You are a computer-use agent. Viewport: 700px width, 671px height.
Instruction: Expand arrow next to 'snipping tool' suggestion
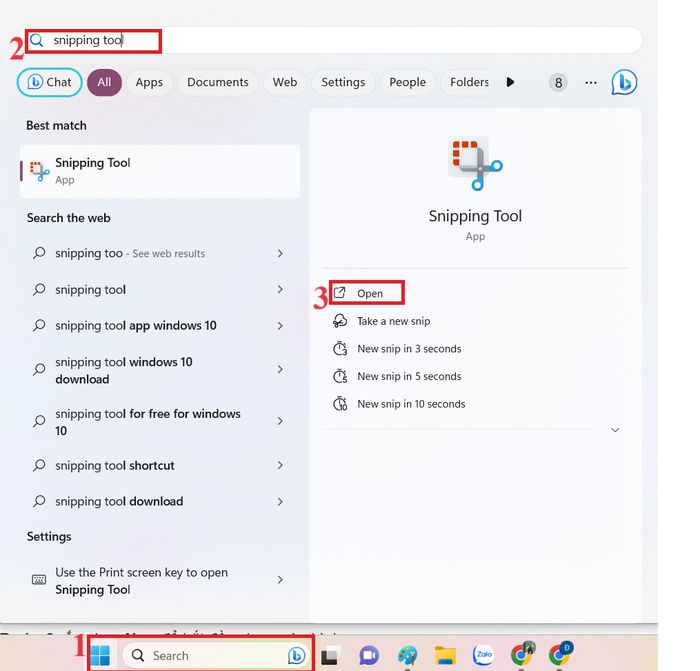[x=280, y=290]
